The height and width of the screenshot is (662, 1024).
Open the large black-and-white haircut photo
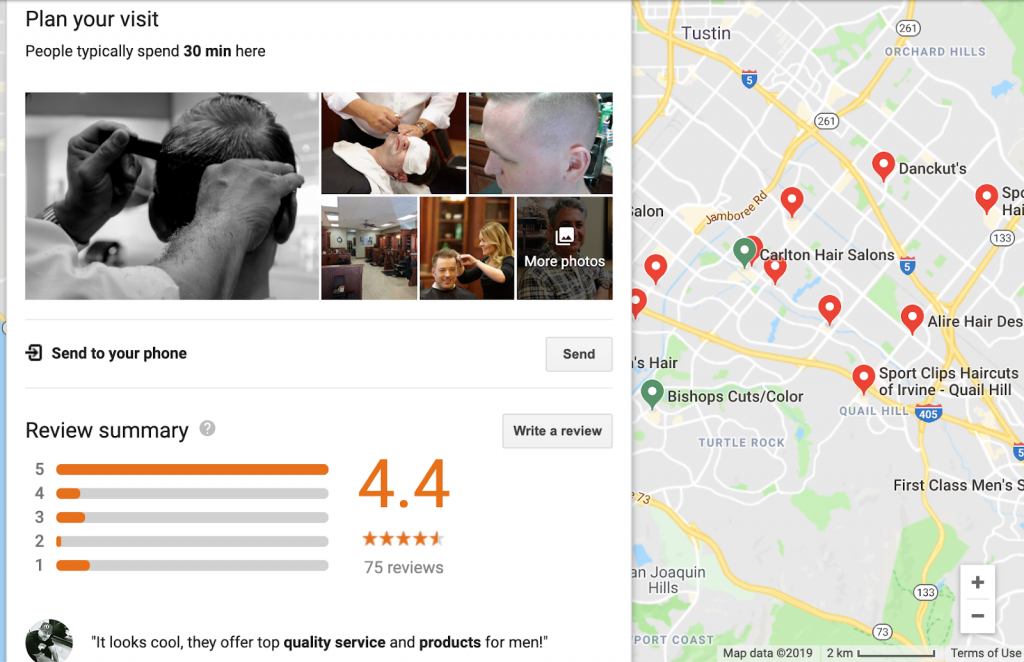tap(172, 196)
